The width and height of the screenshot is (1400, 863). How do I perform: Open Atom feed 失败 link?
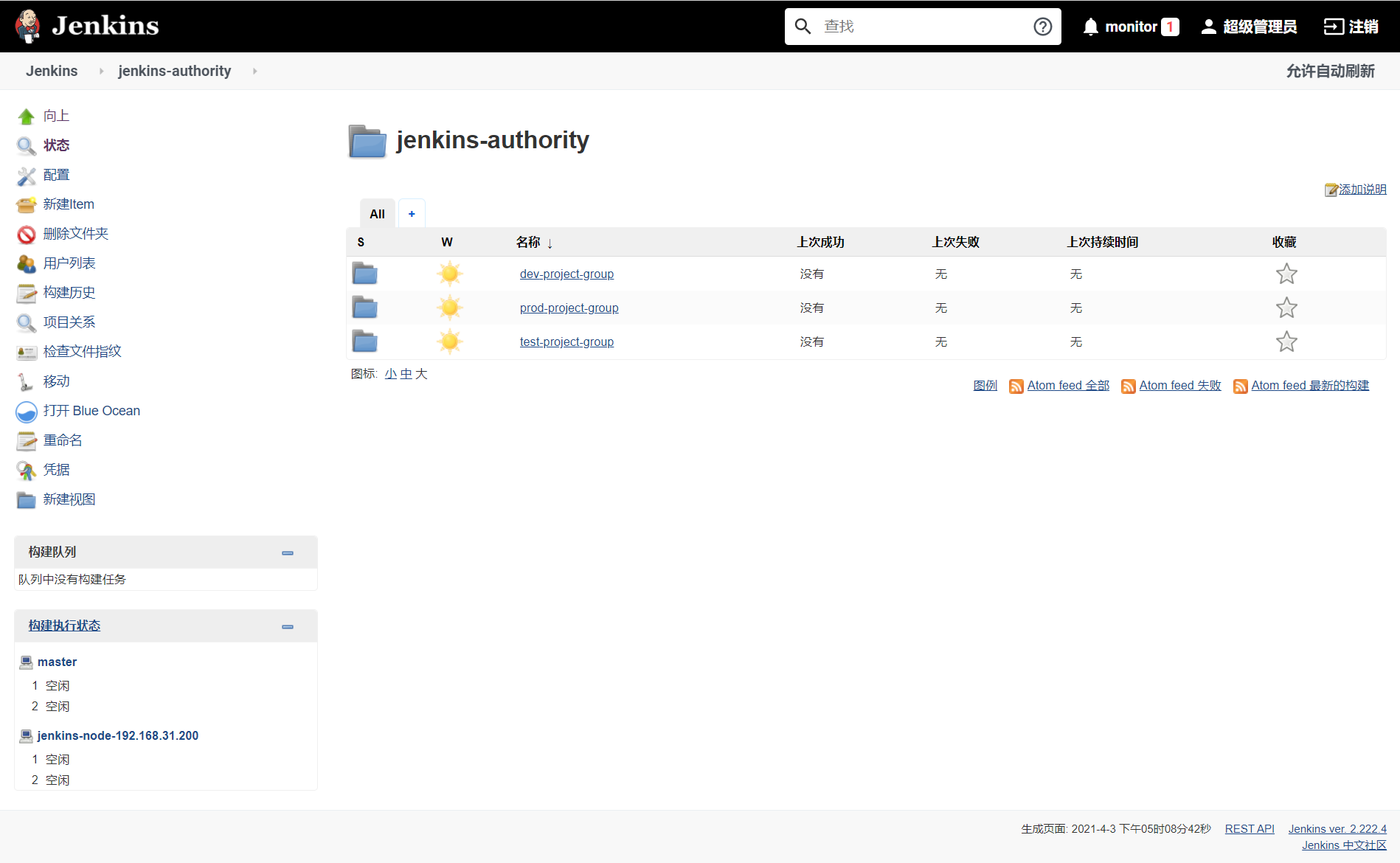[1180, 385]
